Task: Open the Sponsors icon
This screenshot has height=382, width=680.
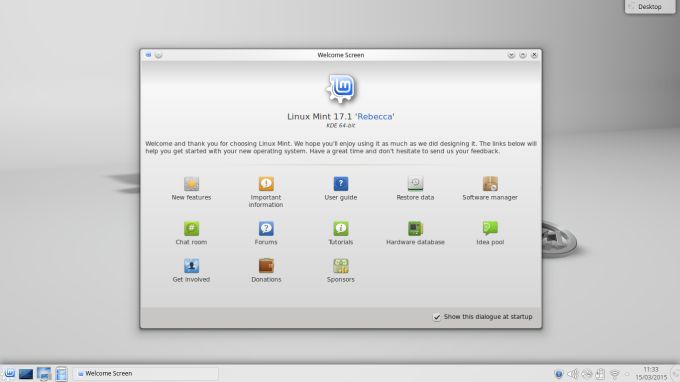Action: click(x=340, y=266)
